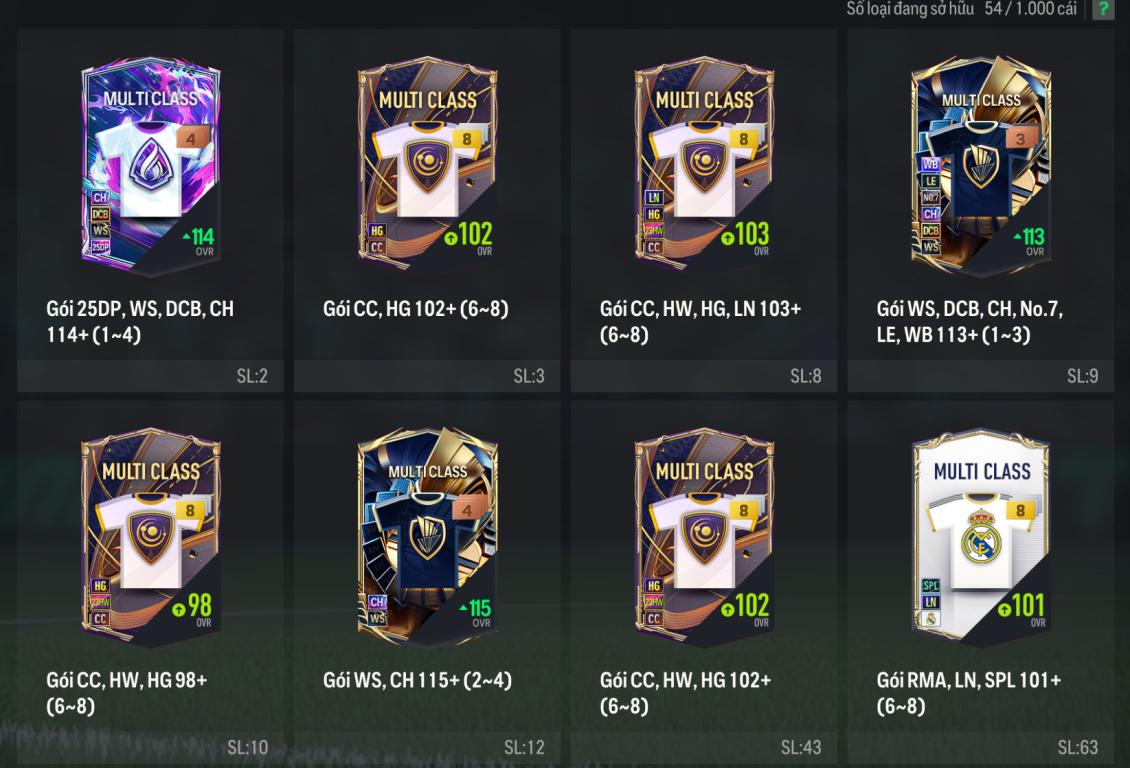Pick the 98 OVR Multi Class card
Screen dimensions: 1130x768
tap(151, 536)
